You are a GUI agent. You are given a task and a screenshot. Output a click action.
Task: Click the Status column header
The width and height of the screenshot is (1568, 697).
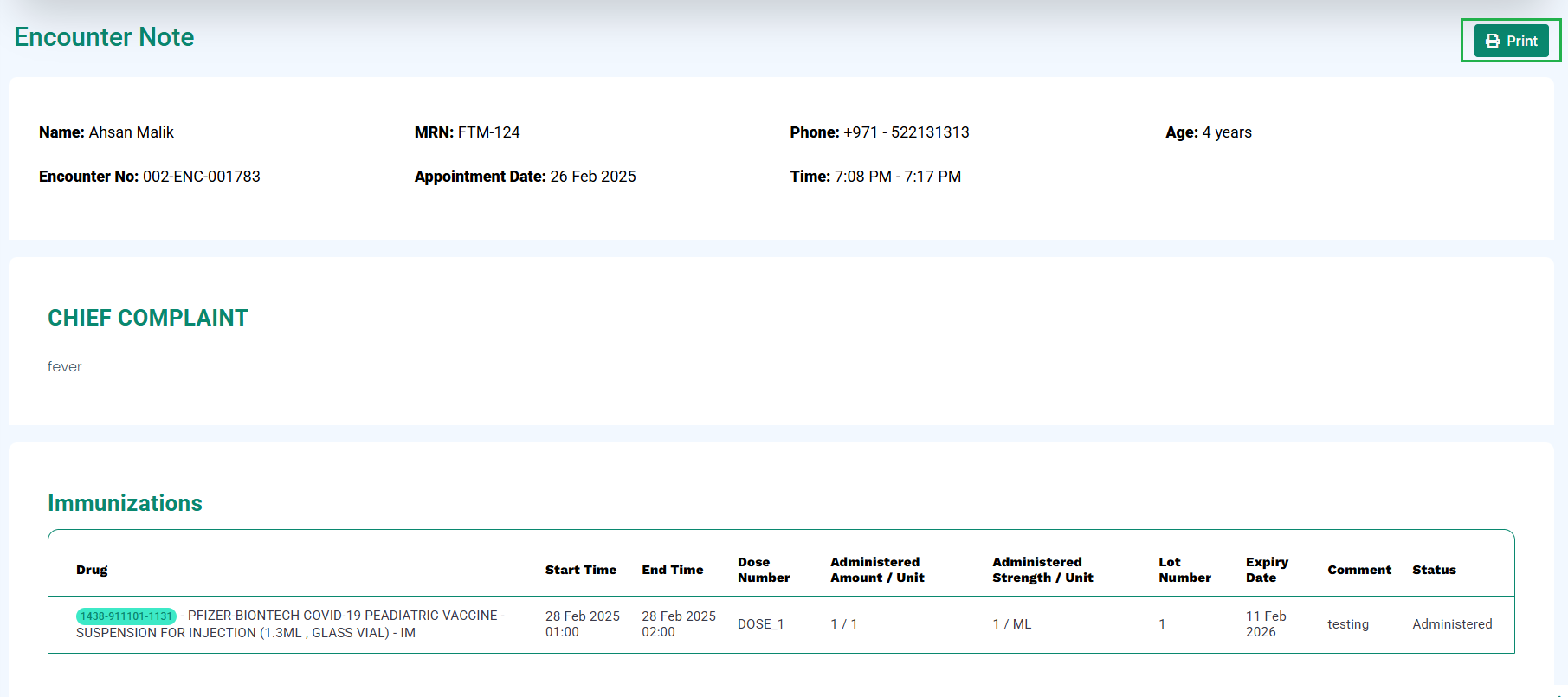(x=1434, y=570)
